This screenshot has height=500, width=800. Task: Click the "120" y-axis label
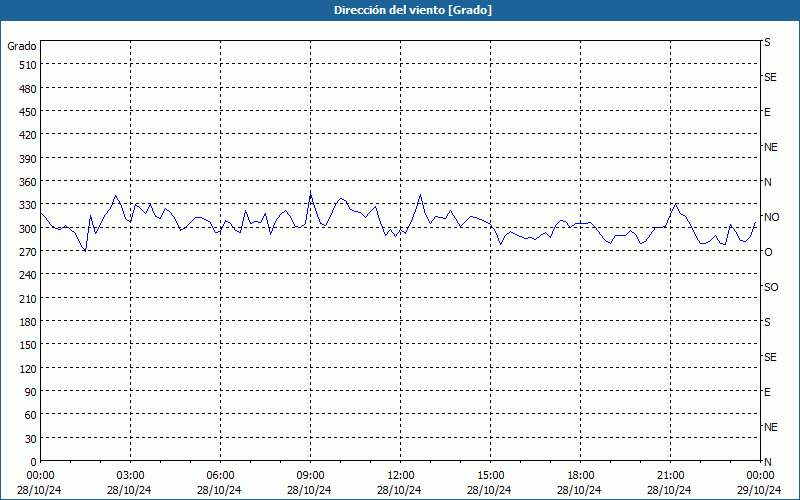[28, 369]
